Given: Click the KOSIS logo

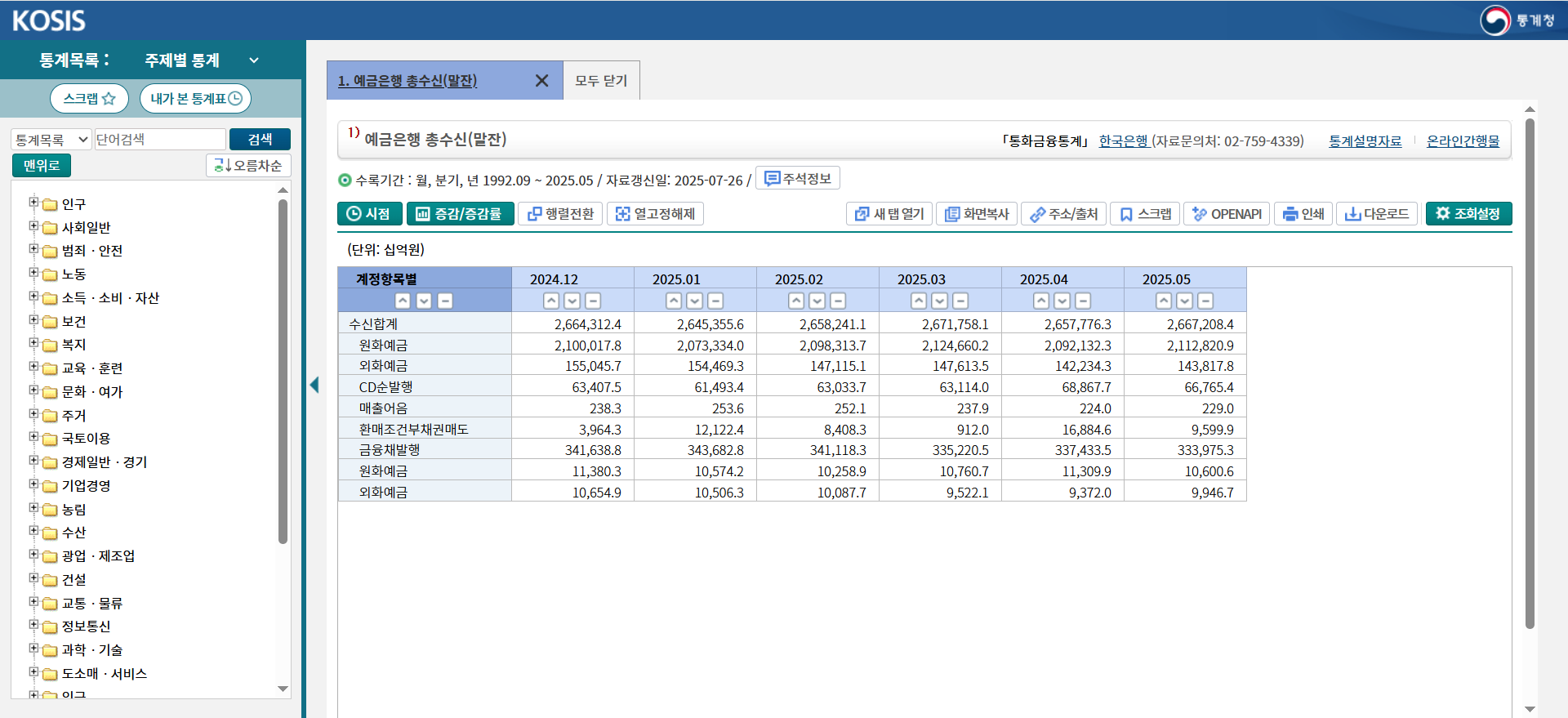Looking at the screenshot, I should click(48, 20).
